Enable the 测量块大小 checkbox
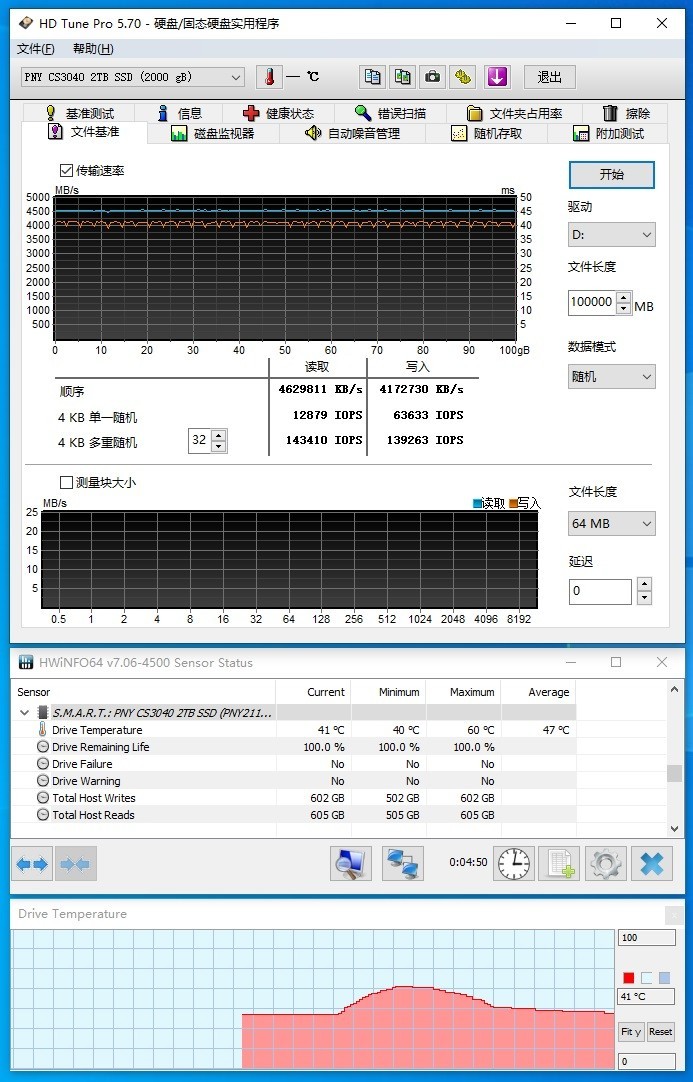 66,482
